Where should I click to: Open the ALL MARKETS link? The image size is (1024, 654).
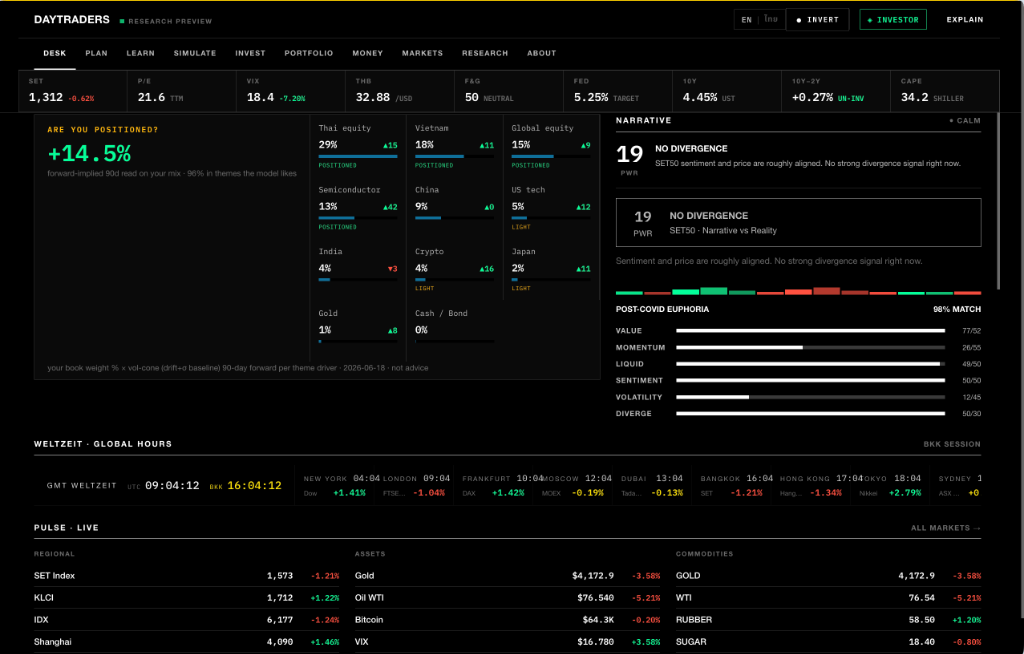click(x=946, y=528)
